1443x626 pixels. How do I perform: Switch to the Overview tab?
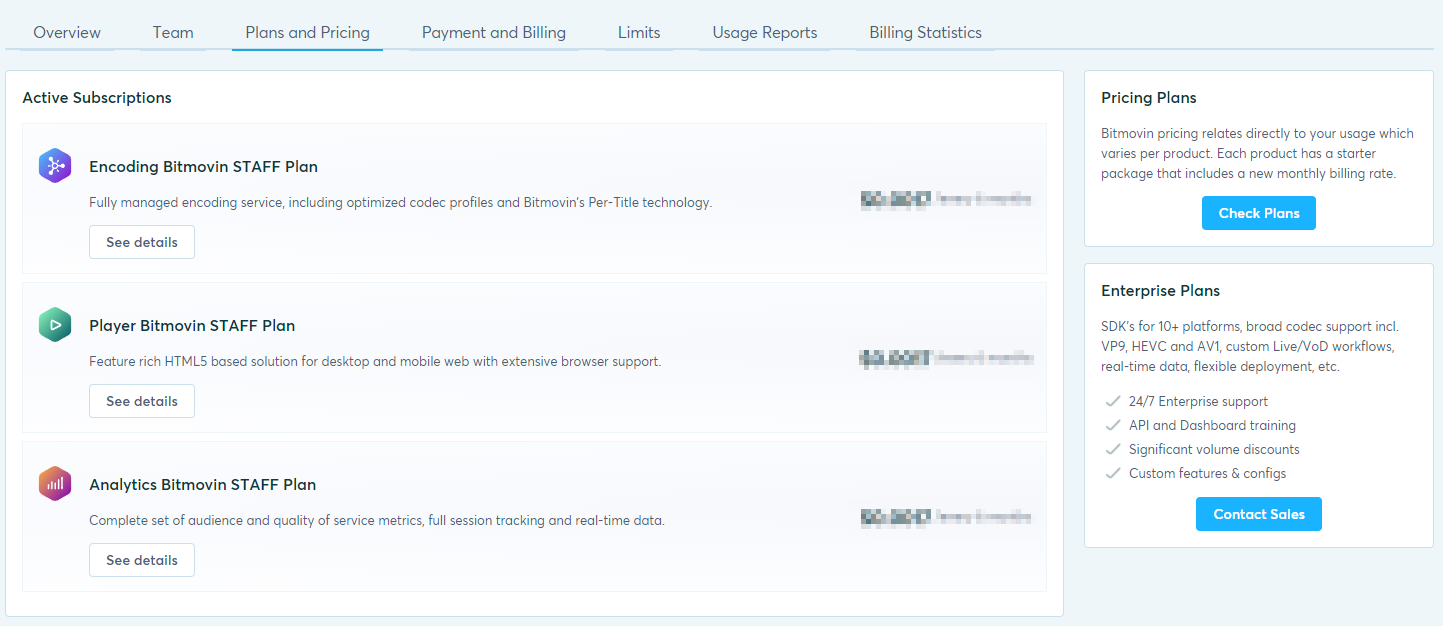pyautogui.click(x=67, y=32)
